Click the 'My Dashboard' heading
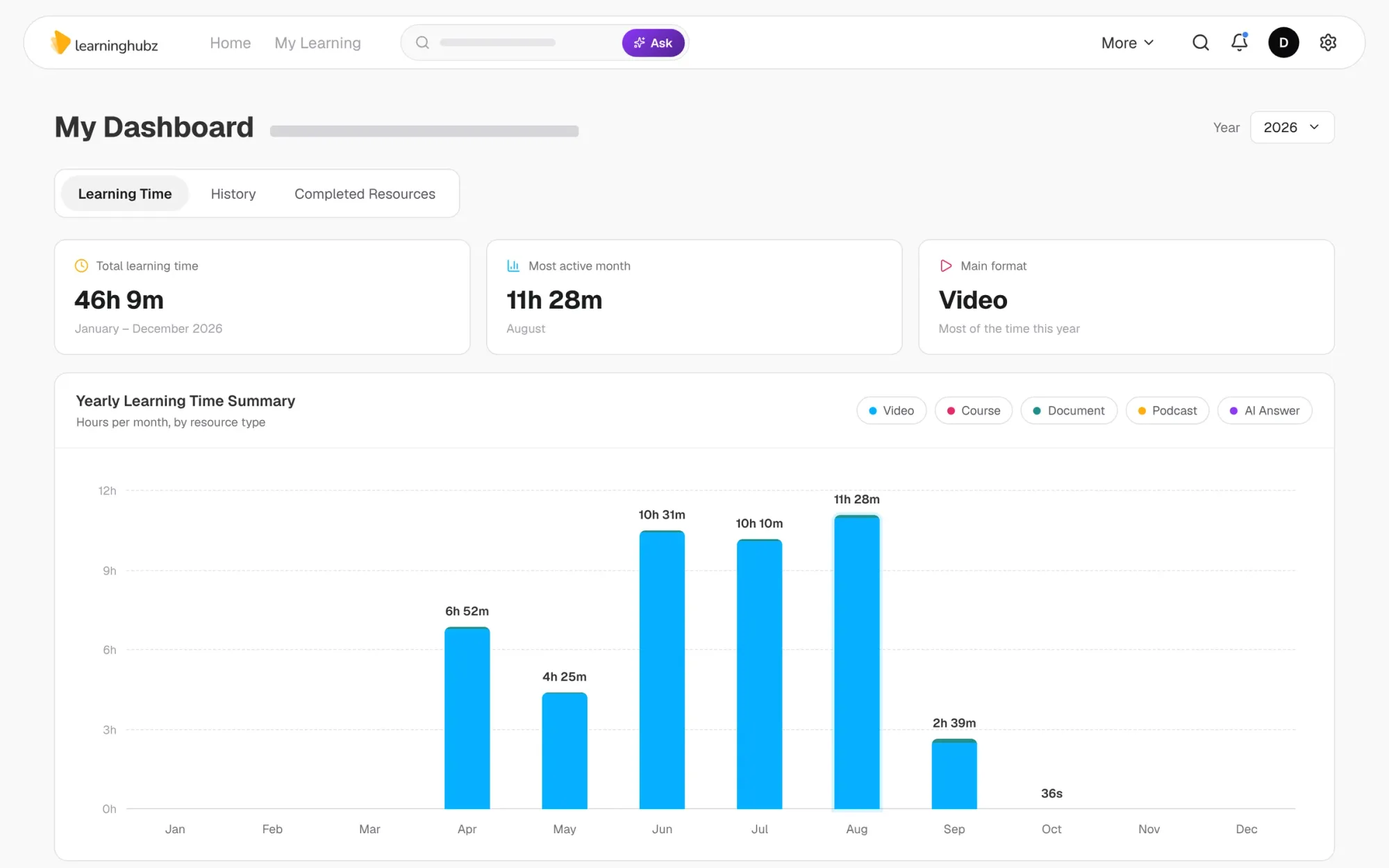 click(x=154, y=127)
